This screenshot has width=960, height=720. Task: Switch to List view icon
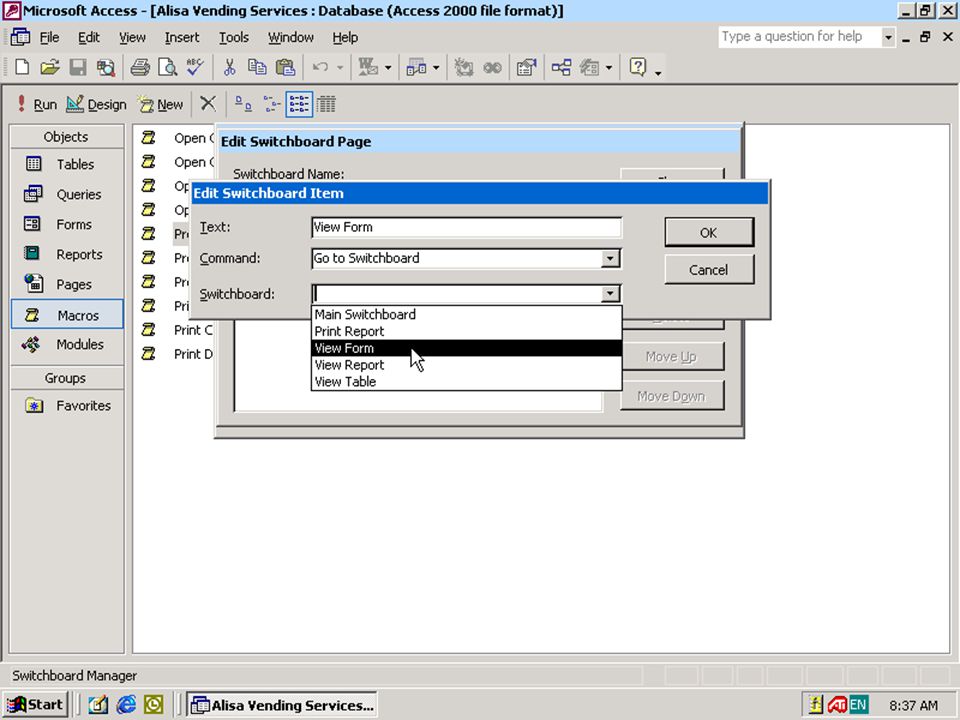(299, 104)
